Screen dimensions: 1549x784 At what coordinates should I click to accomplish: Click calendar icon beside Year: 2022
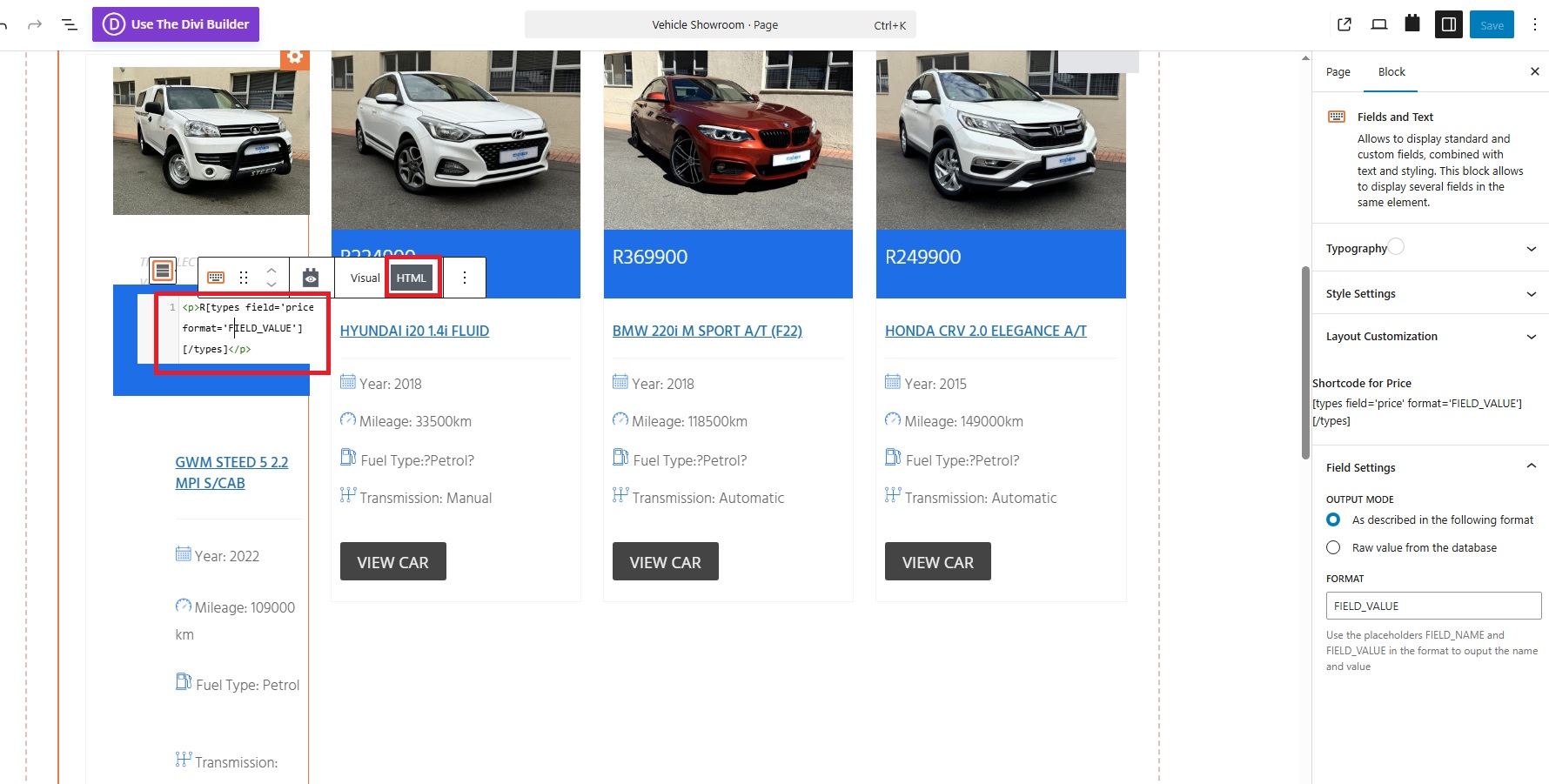184,553
